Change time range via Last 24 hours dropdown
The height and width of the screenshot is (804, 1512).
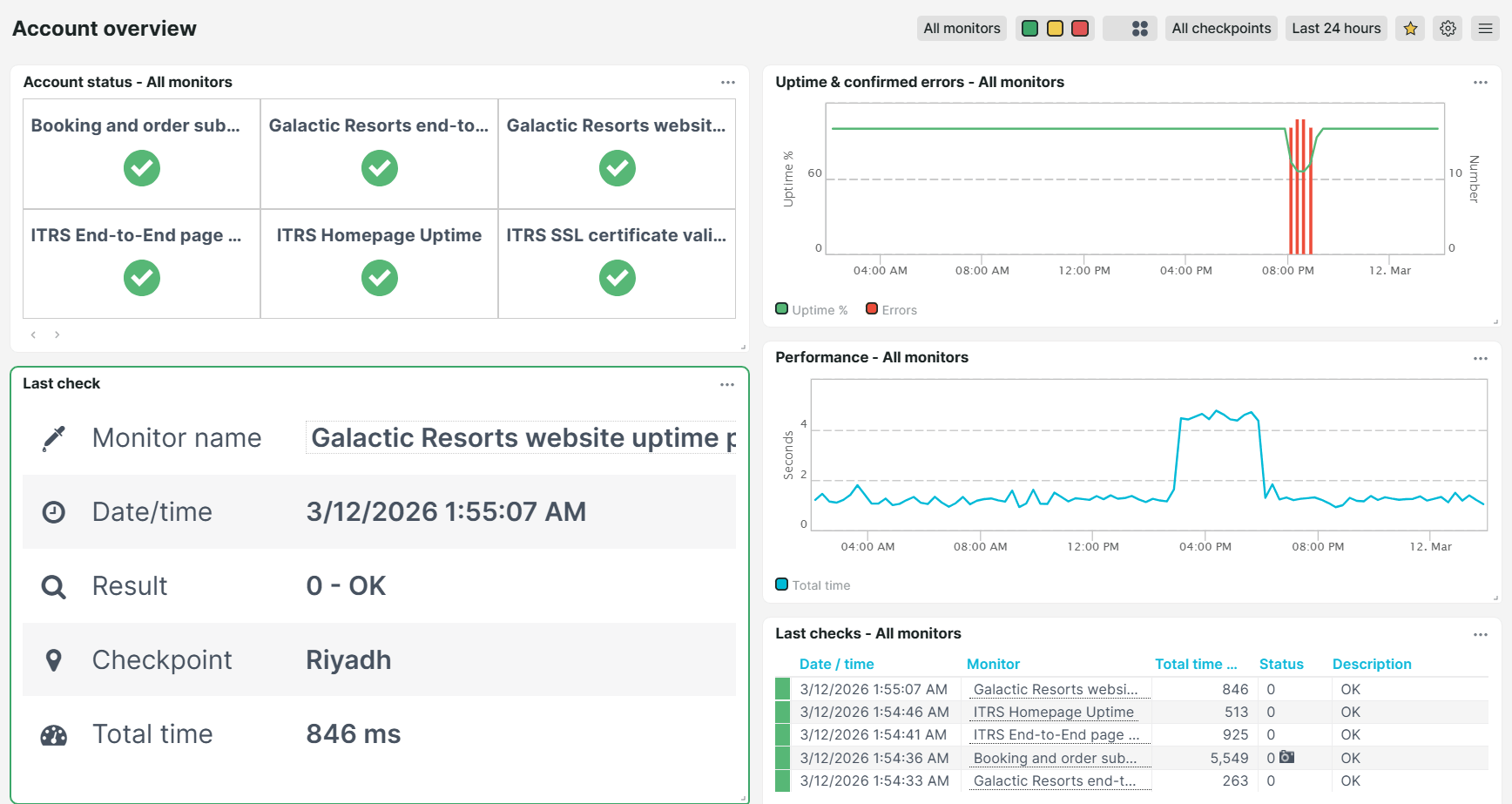(1336, 28)
